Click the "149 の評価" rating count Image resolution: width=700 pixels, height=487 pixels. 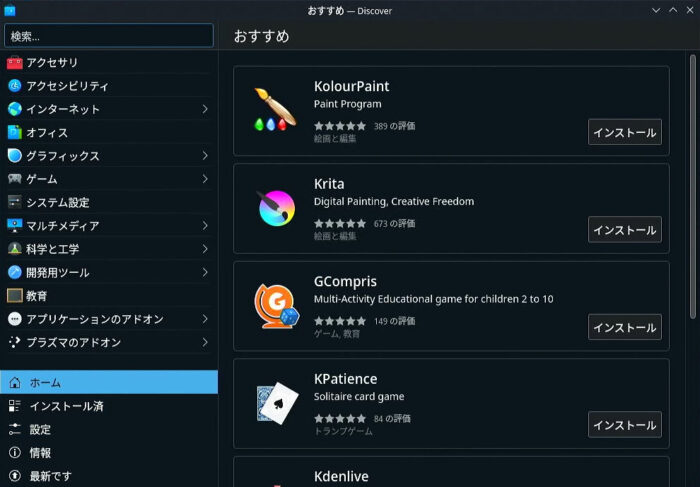(395, 321)
